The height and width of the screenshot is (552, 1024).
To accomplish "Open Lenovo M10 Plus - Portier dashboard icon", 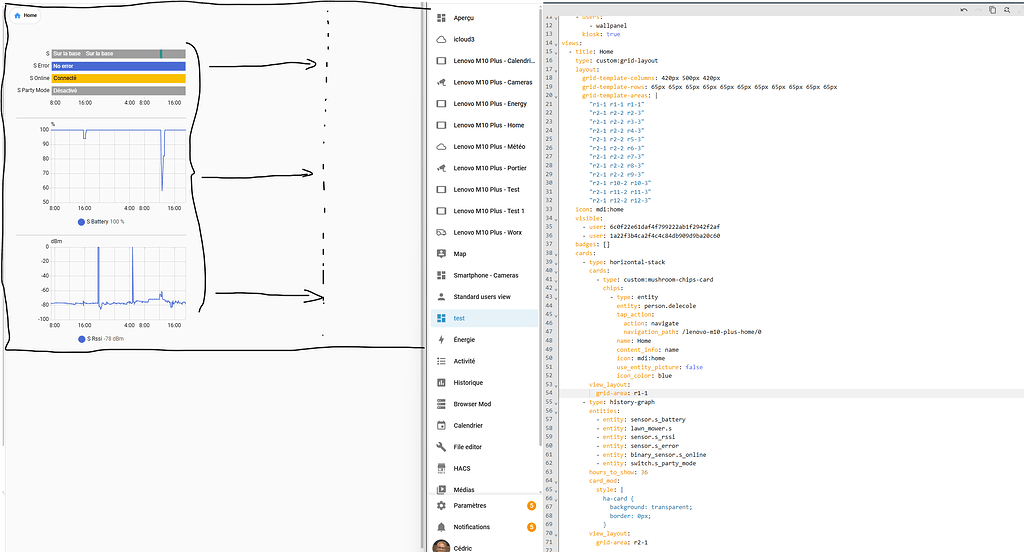I will (441, 168).
